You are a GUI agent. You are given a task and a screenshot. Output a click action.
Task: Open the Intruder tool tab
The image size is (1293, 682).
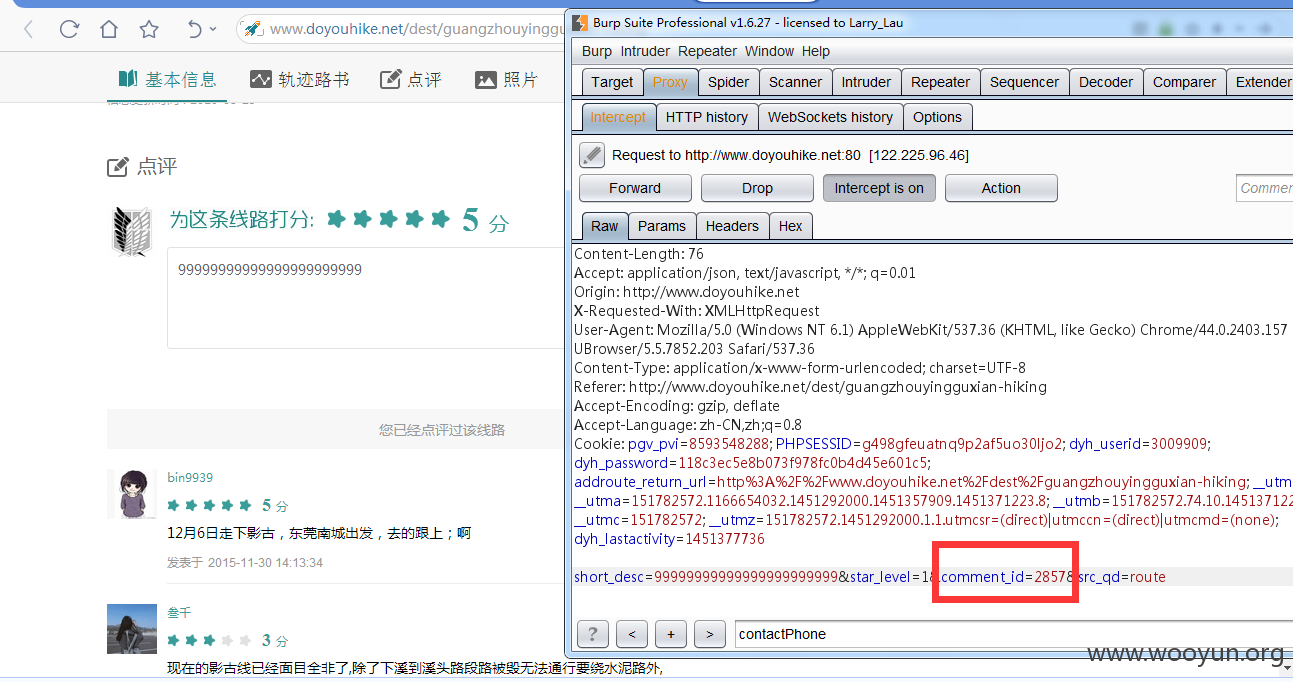click(x=866, y=82)
